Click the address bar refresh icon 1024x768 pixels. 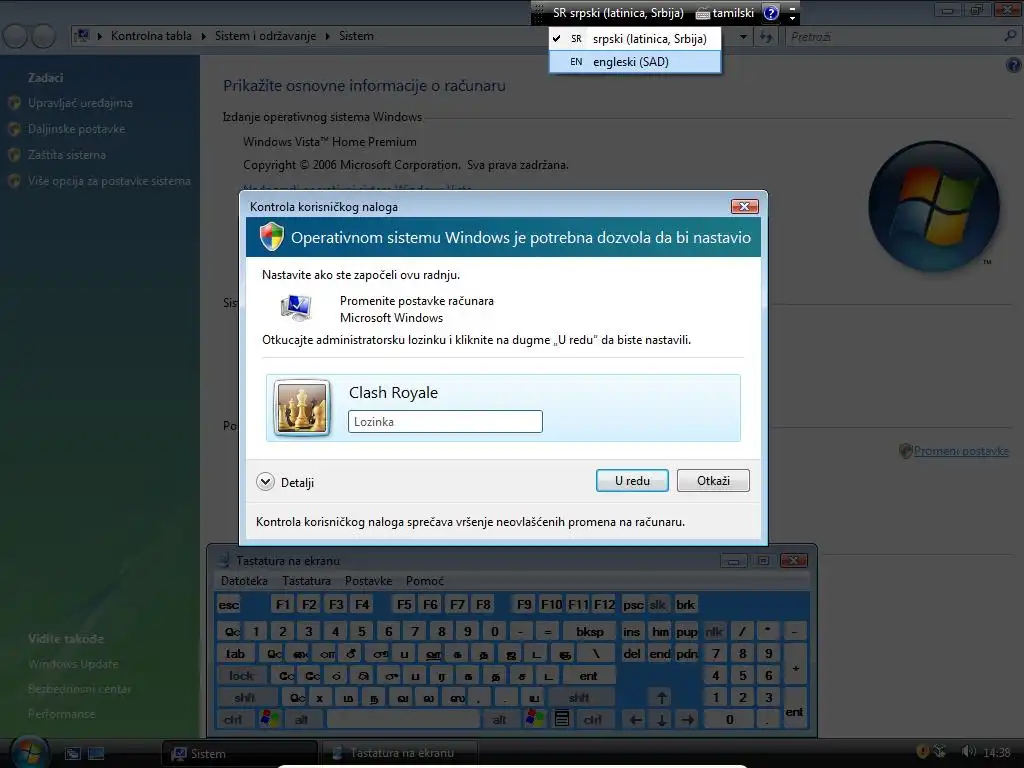click(x=765, y=37)
